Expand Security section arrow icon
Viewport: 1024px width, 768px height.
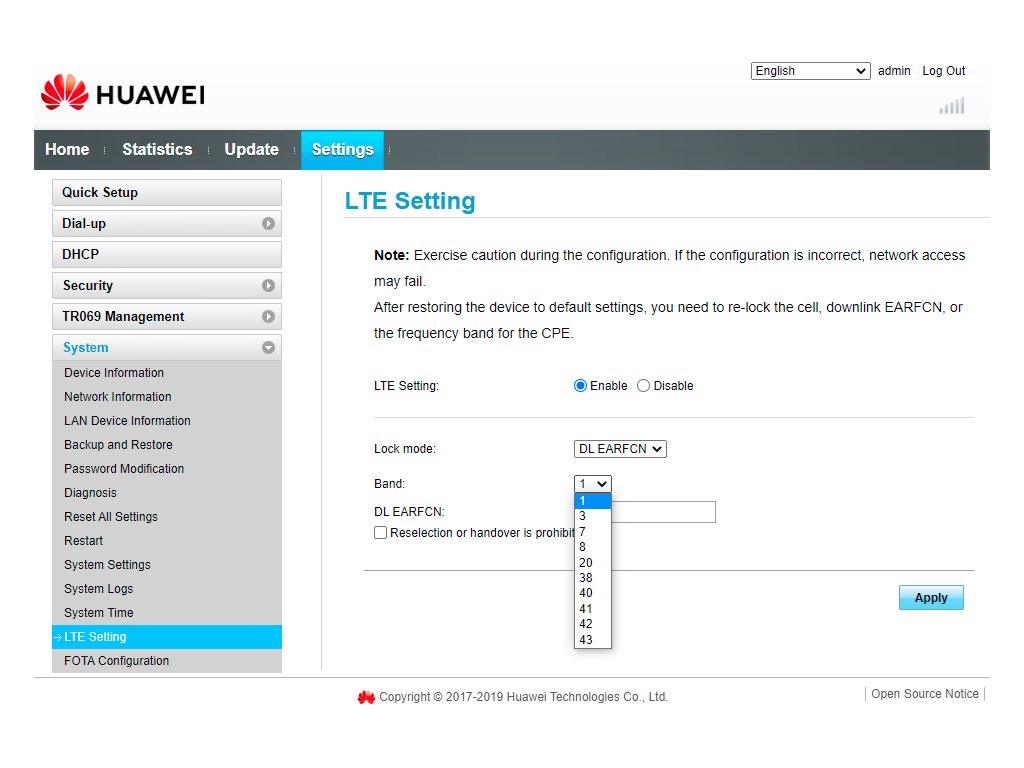268,285
